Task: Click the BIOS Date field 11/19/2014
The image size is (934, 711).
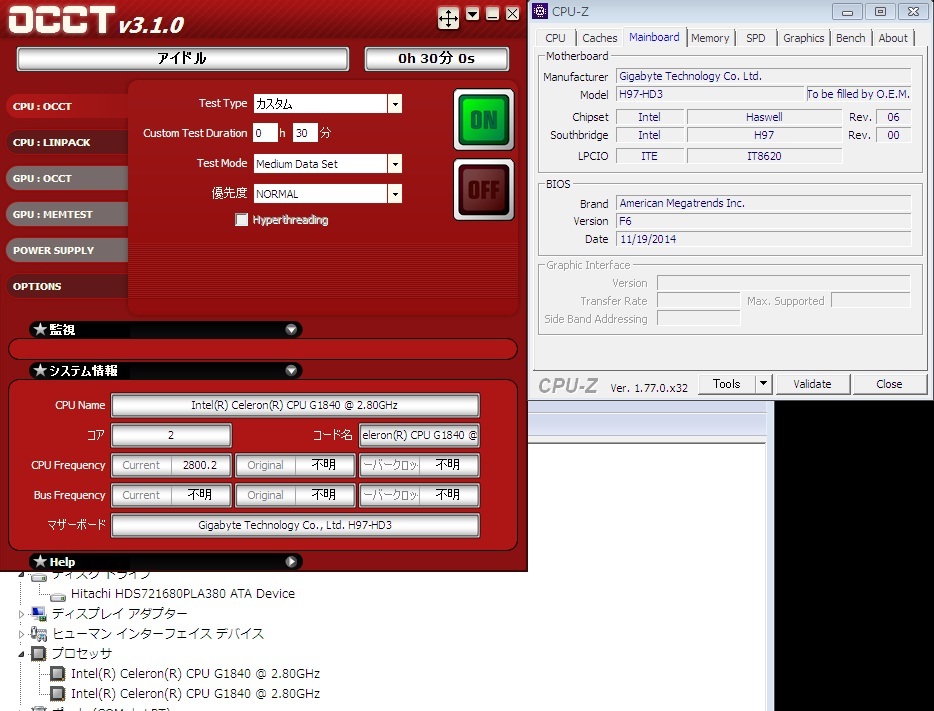Action: (x=764, y=239)
